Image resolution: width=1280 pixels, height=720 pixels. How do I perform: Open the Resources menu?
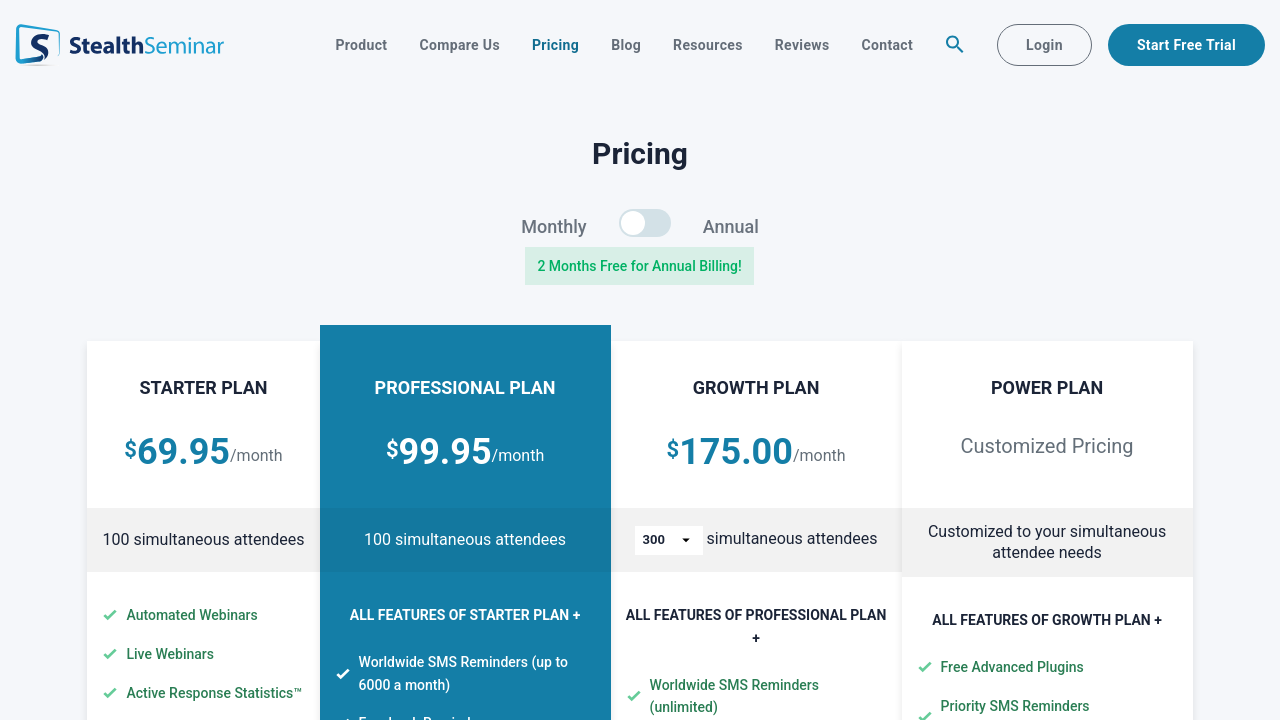click(x=707, y=45)
